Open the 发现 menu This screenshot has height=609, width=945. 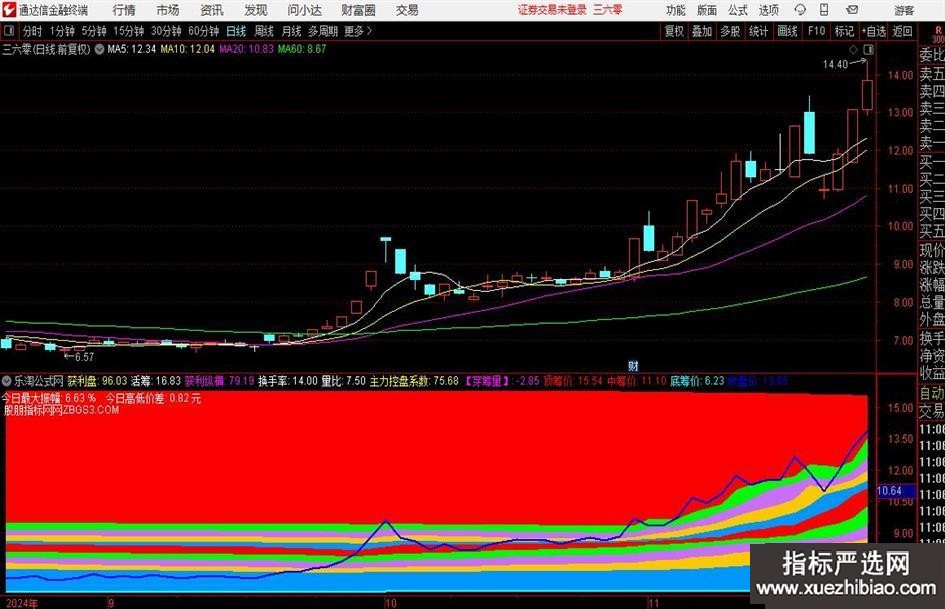click(x=256, y=10)
